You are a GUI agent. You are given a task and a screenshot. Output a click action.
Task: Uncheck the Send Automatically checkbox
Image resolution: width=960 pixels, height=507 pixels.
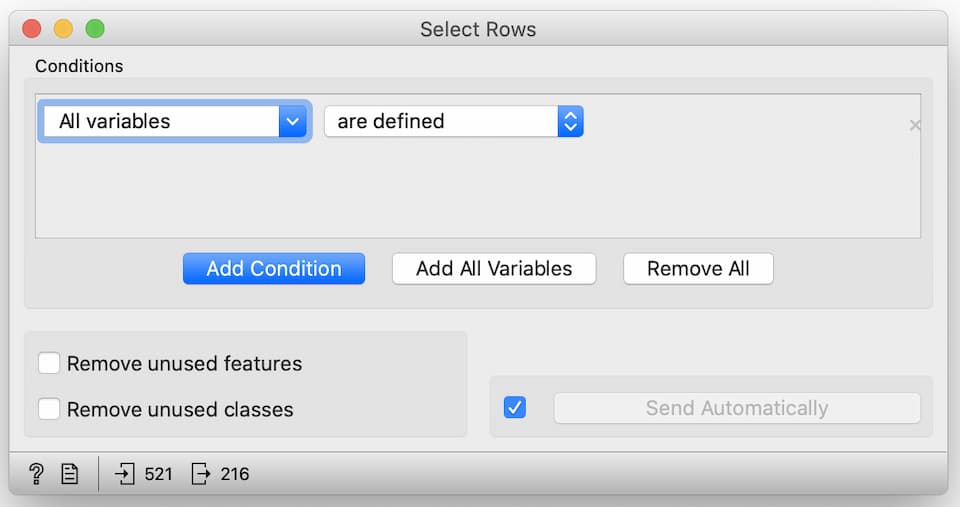515,408
